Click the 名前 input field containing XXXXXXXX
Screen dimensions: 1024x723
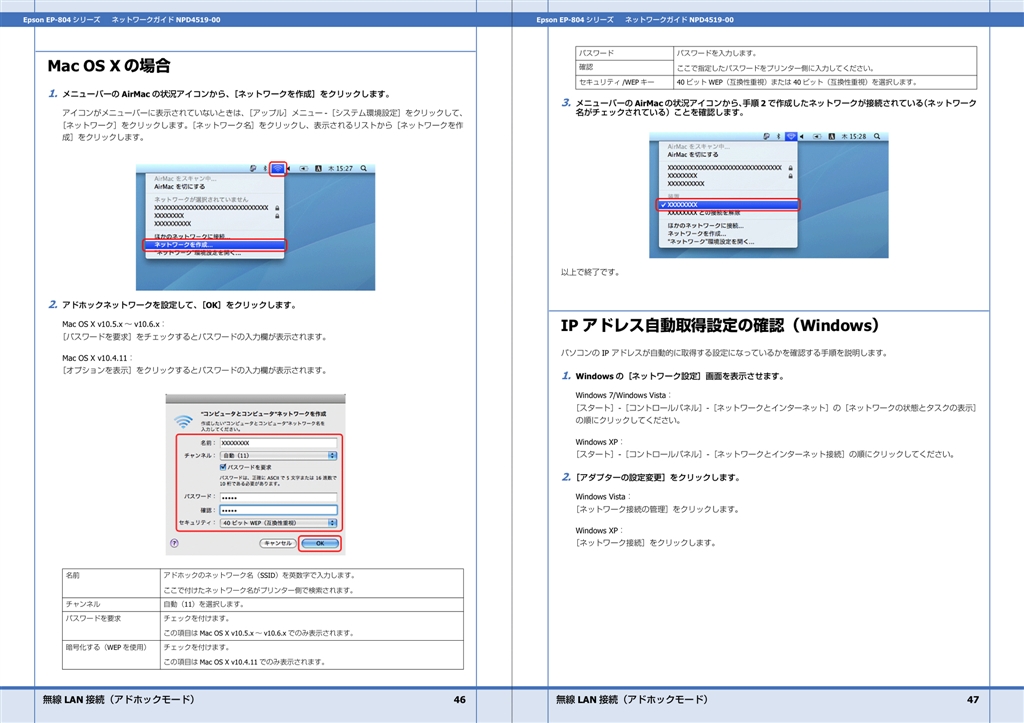point(278,443)
